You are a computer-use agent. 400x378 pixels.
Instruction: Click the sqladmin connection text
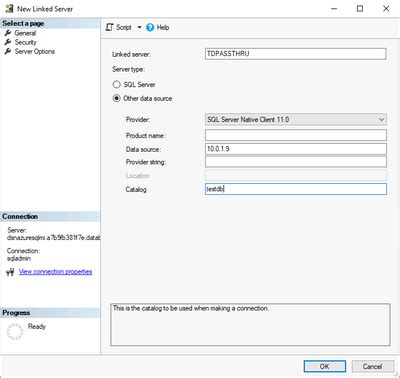click(19, 258)
